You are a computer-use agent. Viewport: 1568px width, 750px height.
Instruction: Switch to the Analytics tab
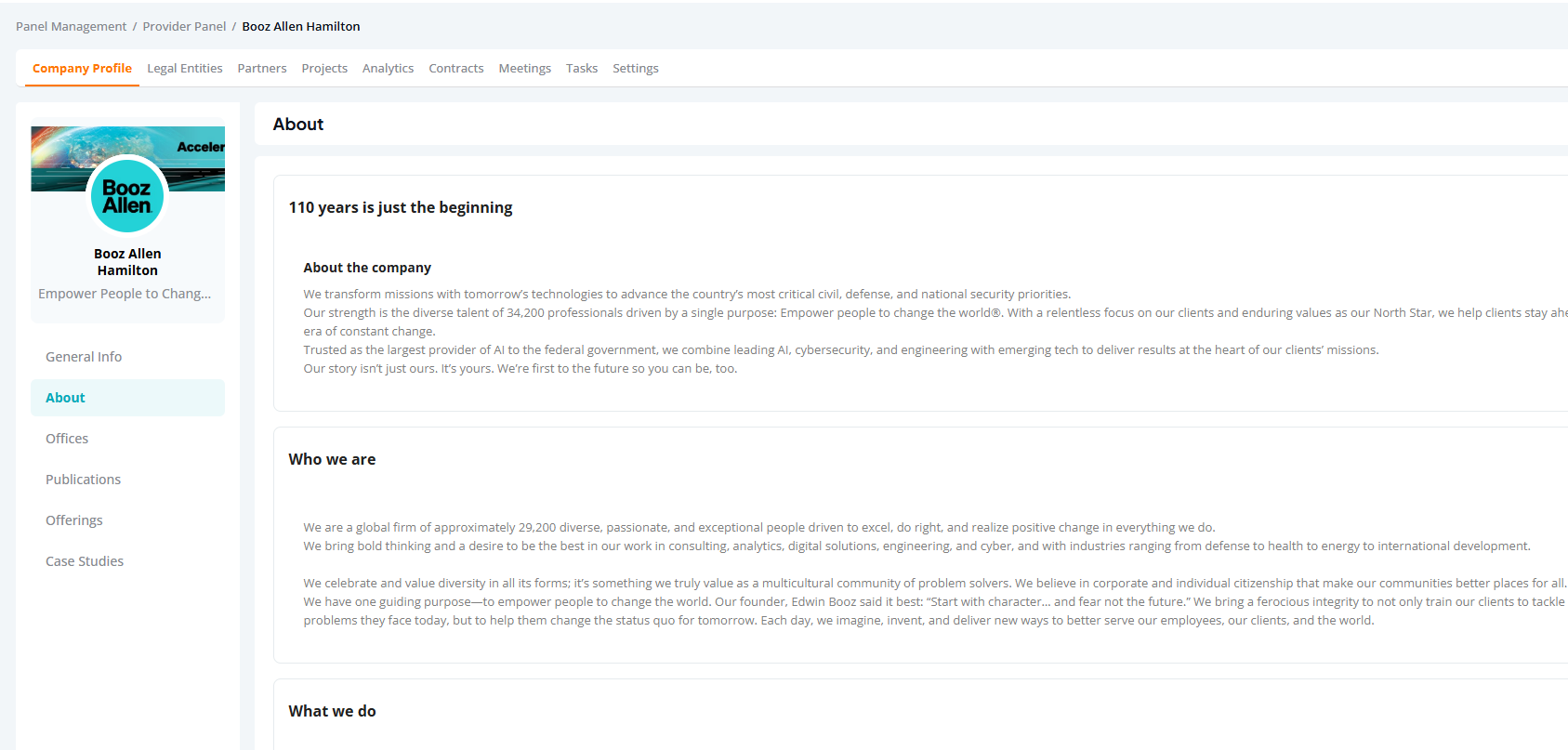coord(388,68)
